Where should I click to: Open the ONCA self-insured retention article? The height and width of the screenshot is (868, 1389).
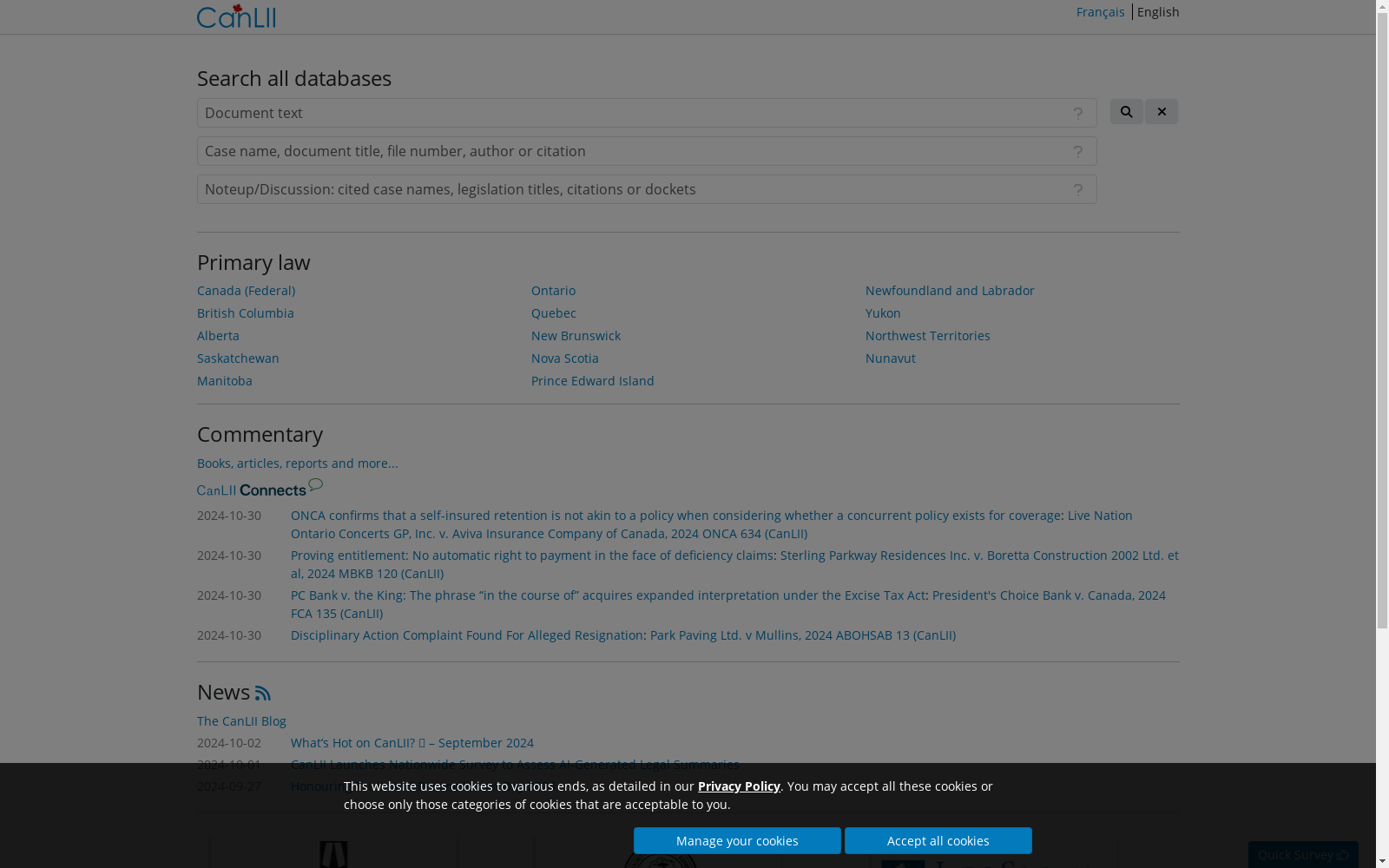pos(675,516)
